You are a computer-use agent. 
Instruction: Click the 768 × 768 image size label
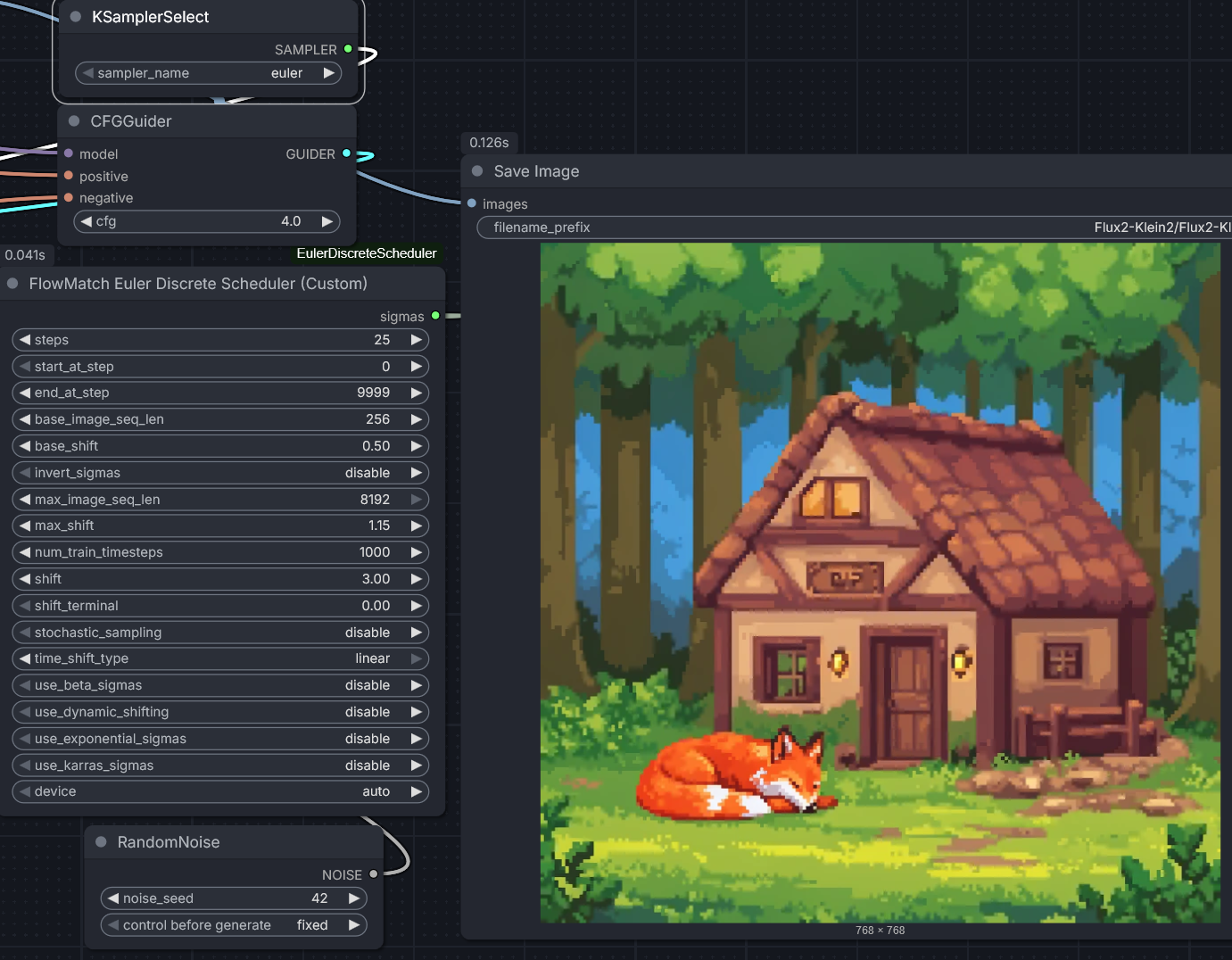(x=881, y=931)
